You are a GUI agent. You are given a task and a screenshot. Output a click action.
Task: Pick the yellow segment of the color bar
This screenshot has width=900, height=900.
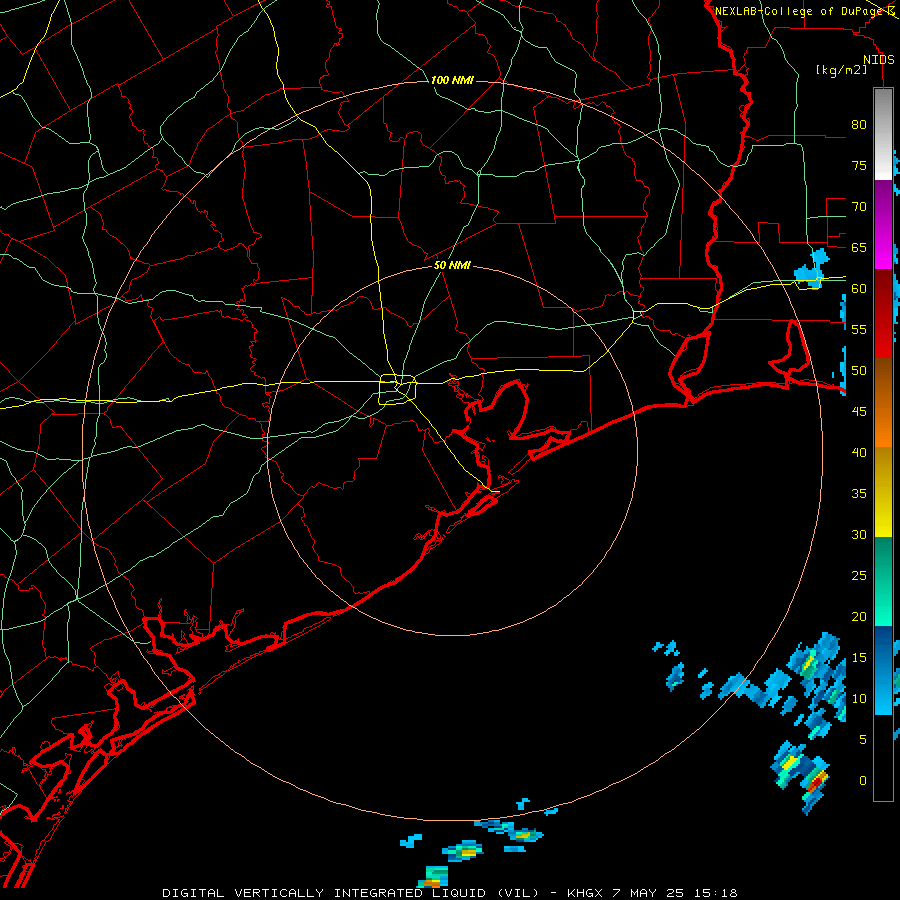(883, 492)
